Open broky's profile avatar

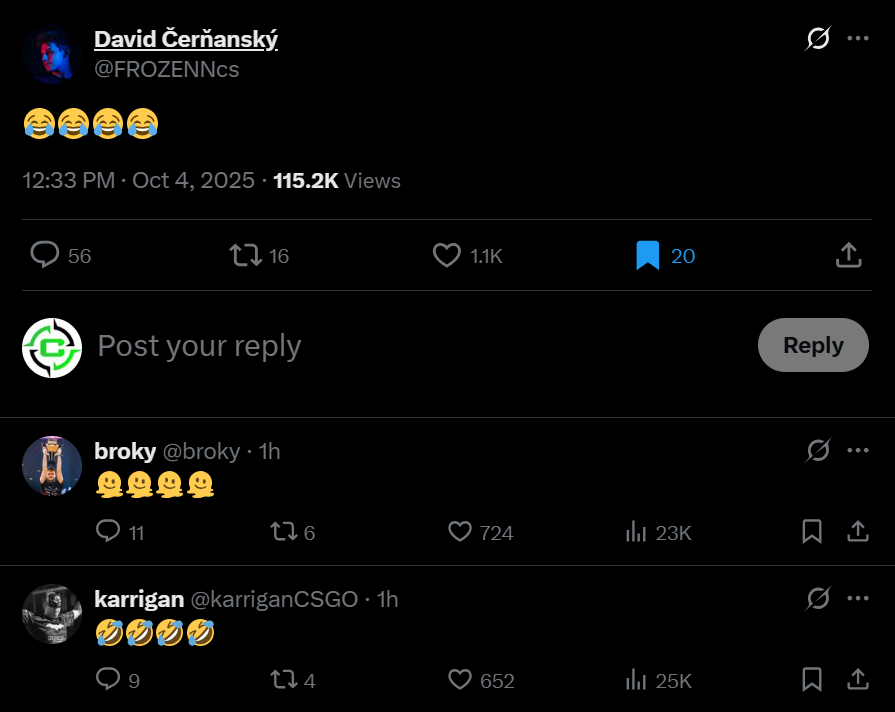click(52, 466)
